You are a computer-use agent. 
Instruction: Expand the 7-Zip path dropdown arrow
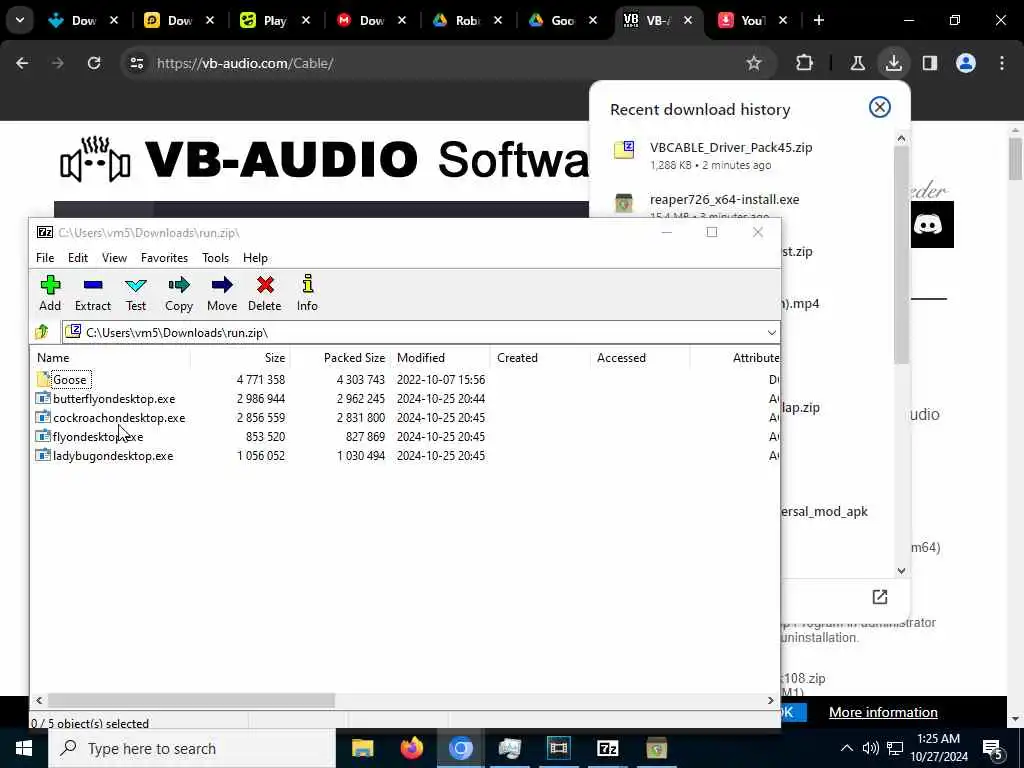click(x=771, y=332)
